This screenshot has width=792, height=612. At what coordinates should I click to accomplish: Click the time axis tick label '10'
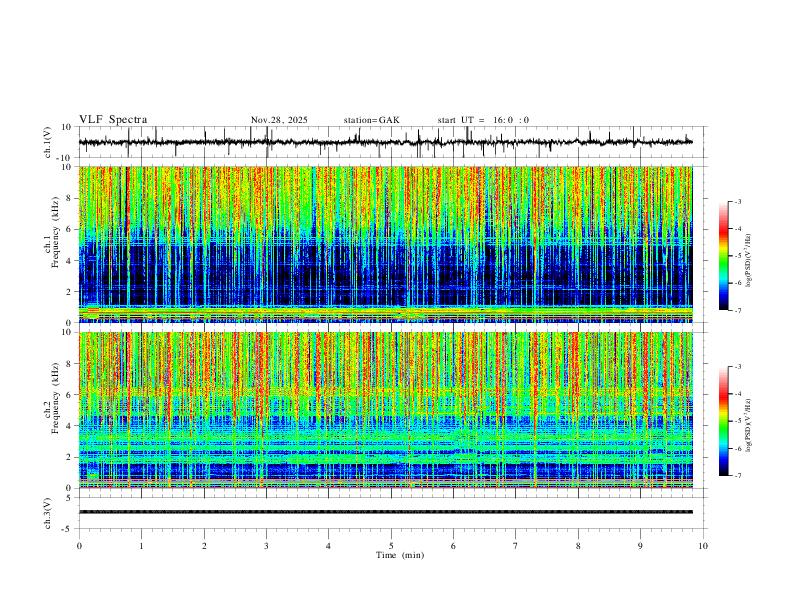703,546
